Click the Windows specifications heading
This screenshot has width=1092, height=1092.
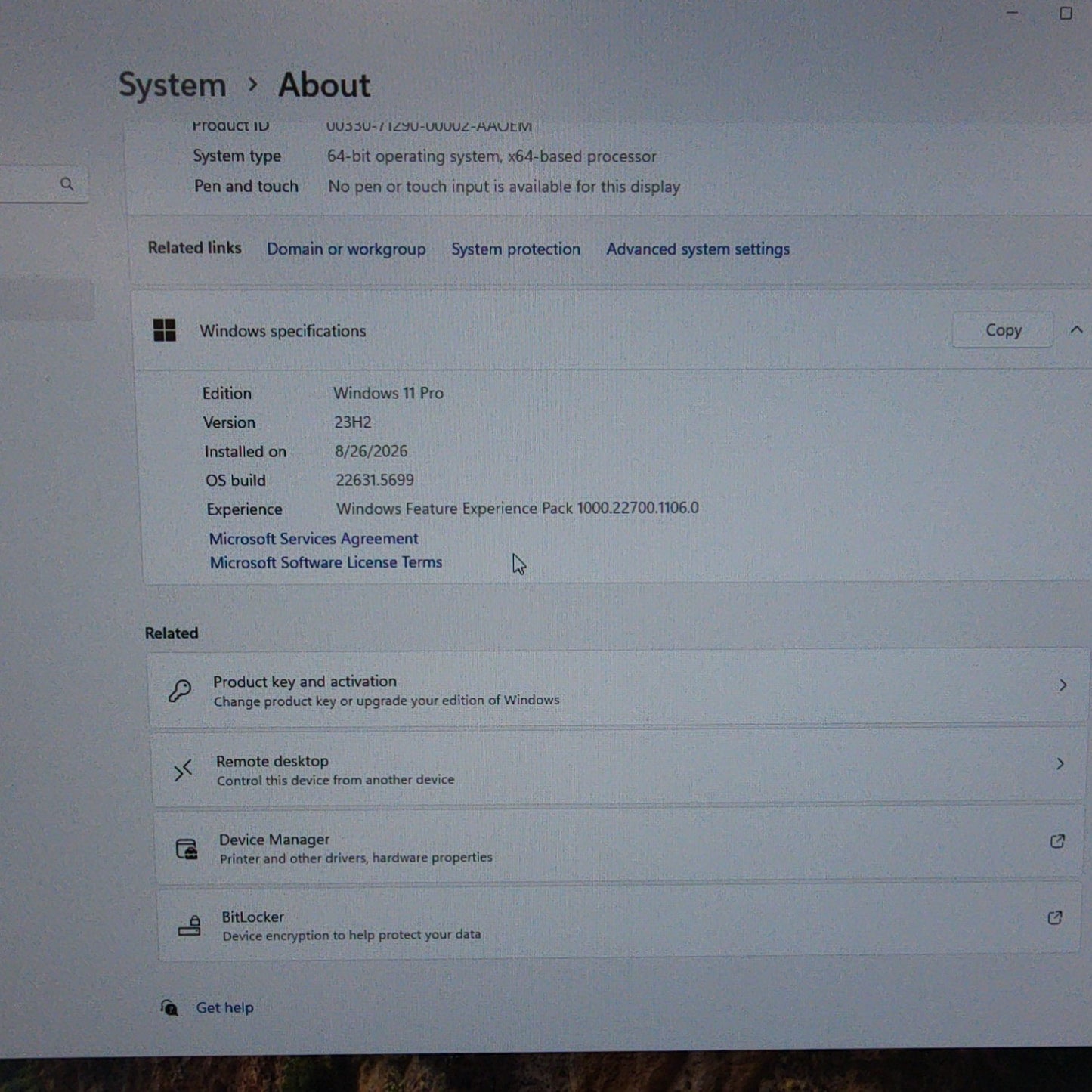pyautogui.click(x=283, y=331)
